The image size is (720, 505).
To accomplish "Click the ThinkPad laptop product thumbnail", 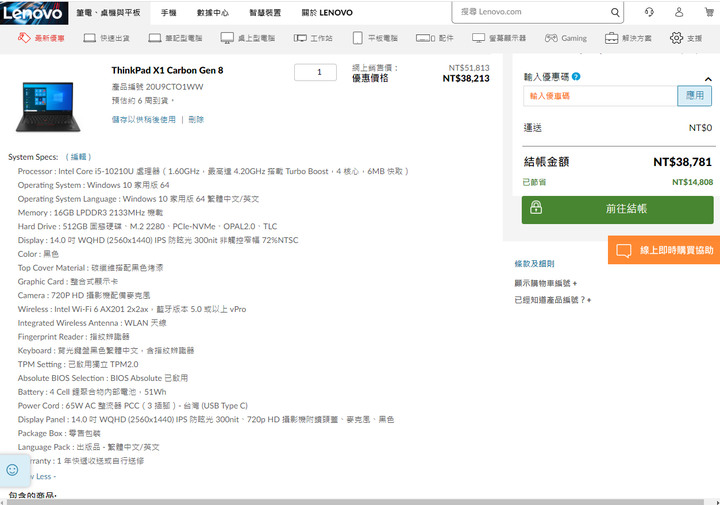I will 48,107.
